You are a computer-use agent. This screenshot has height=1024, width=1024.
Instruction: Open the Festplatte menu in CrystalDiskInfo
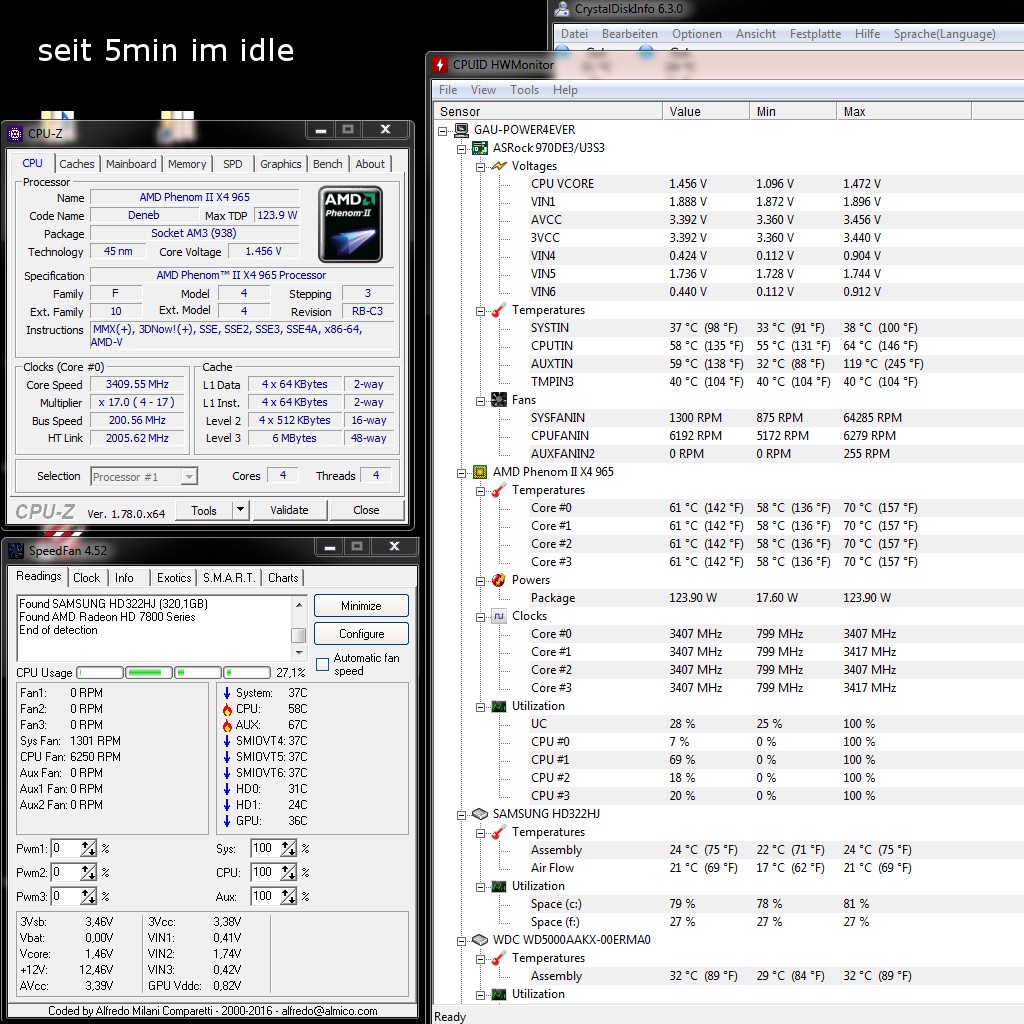click(x=815, y=34)
